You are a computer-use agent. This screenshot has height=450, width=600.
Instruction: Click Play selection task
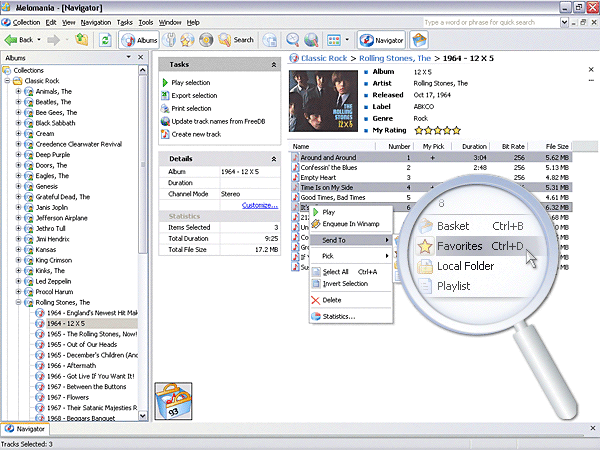pyautogui.click(x=191, y=83)
